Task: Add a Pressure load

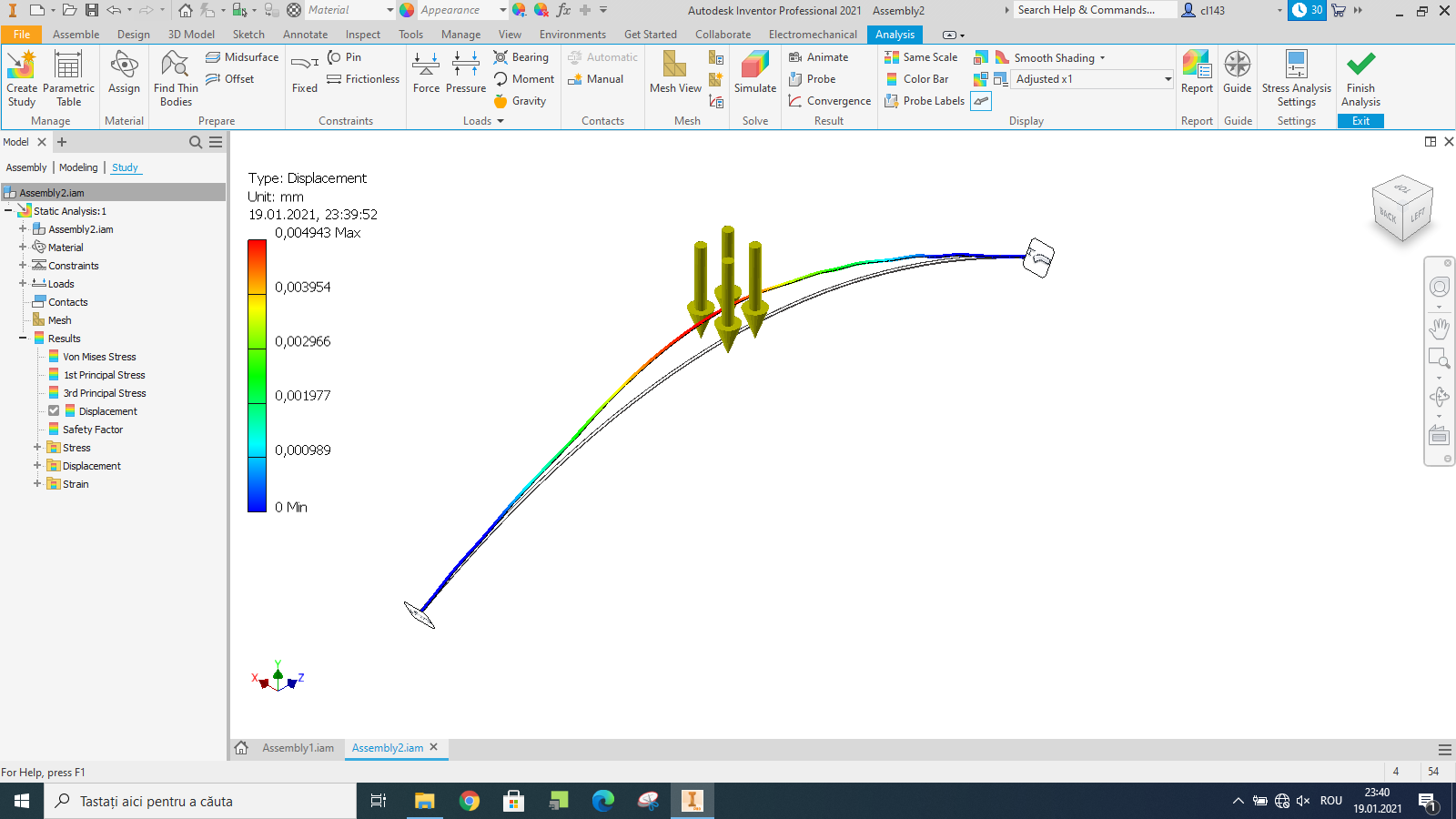Action: coord(466,73)
